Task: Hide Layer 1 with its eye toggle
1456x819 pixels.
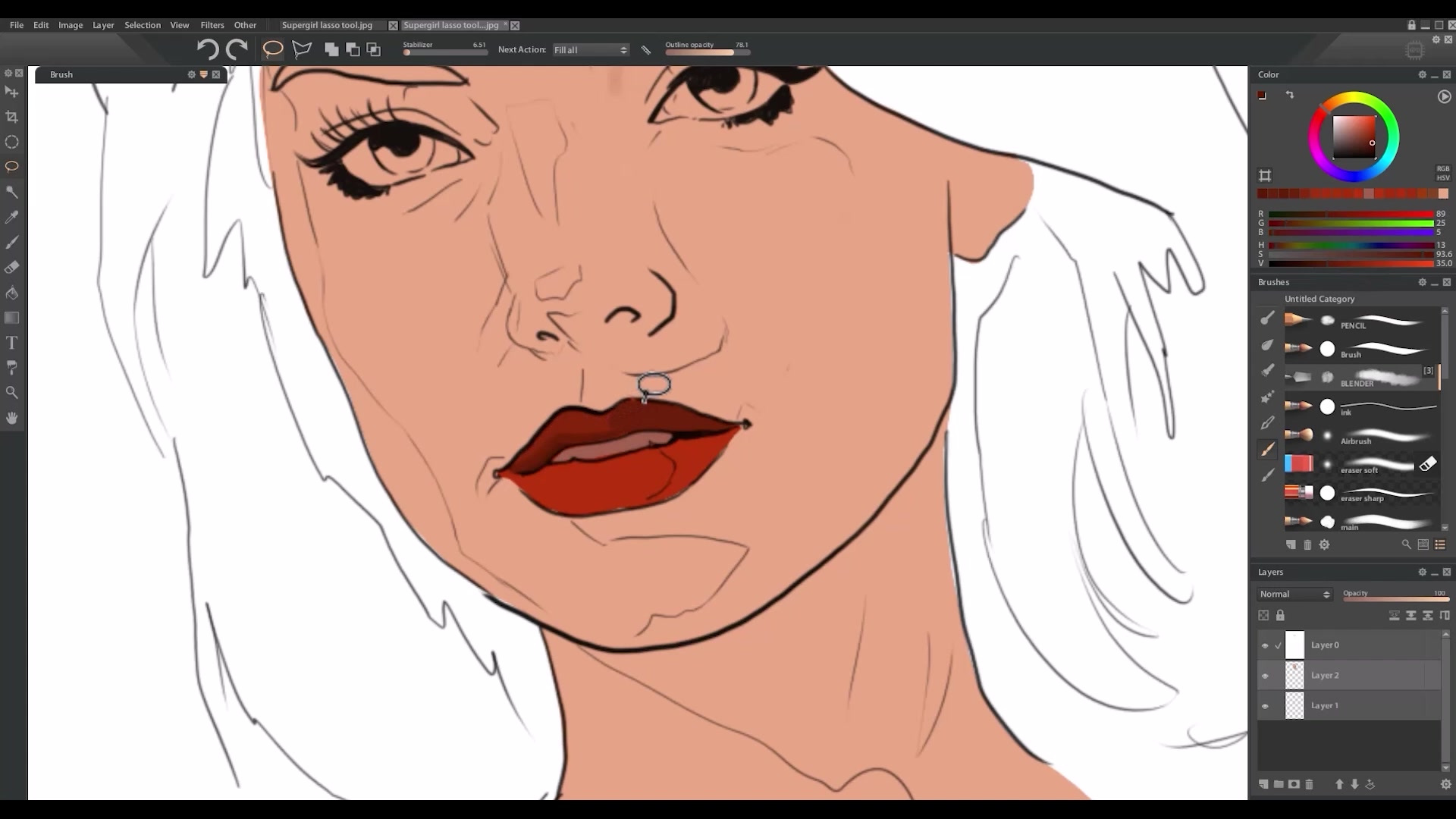Action: [x=1265, y=705]
